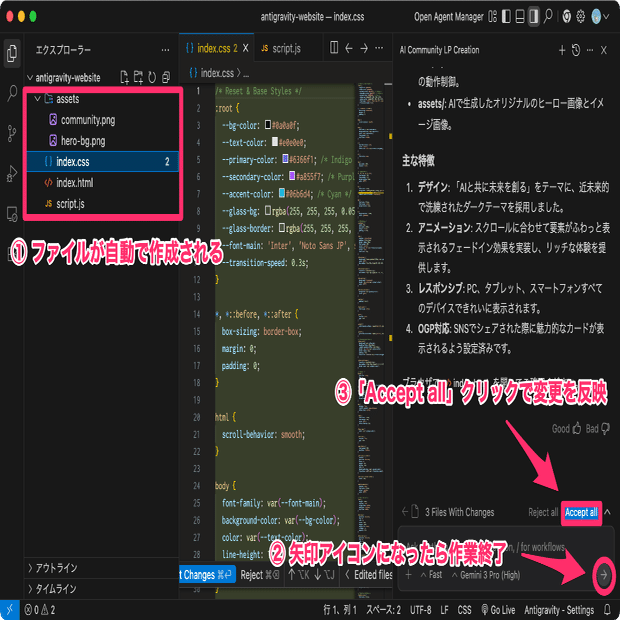Open the settings gear in title bar

580,17
